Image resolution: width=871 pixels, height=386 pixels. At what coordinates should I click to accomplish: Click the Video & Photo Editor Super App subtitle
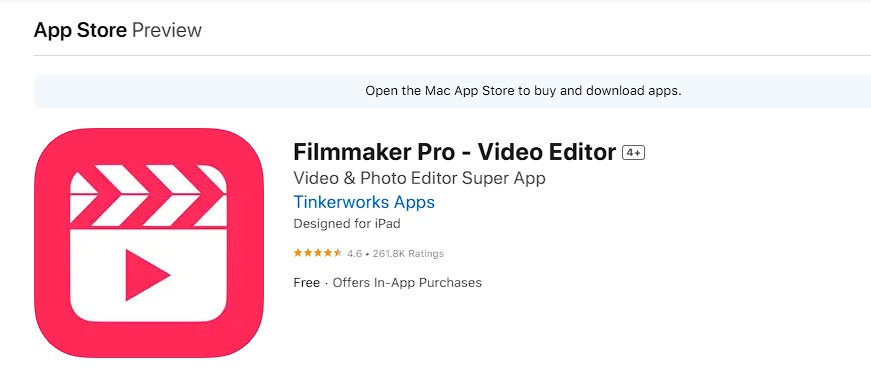(419, 178)
